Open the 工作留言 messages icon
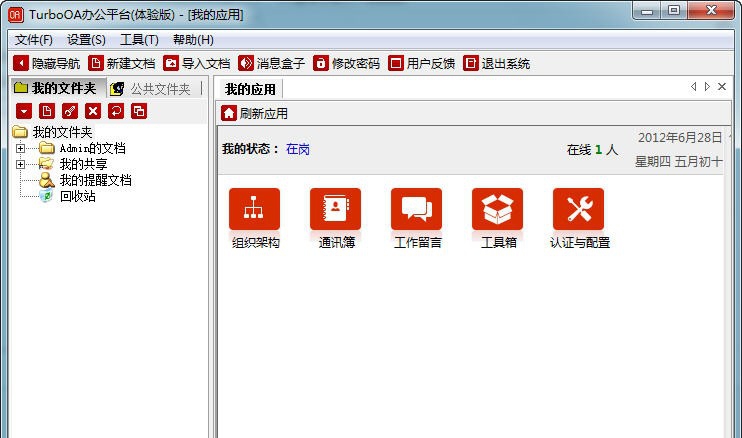This screenshot has height=438, width=742. tap(416, 218)
